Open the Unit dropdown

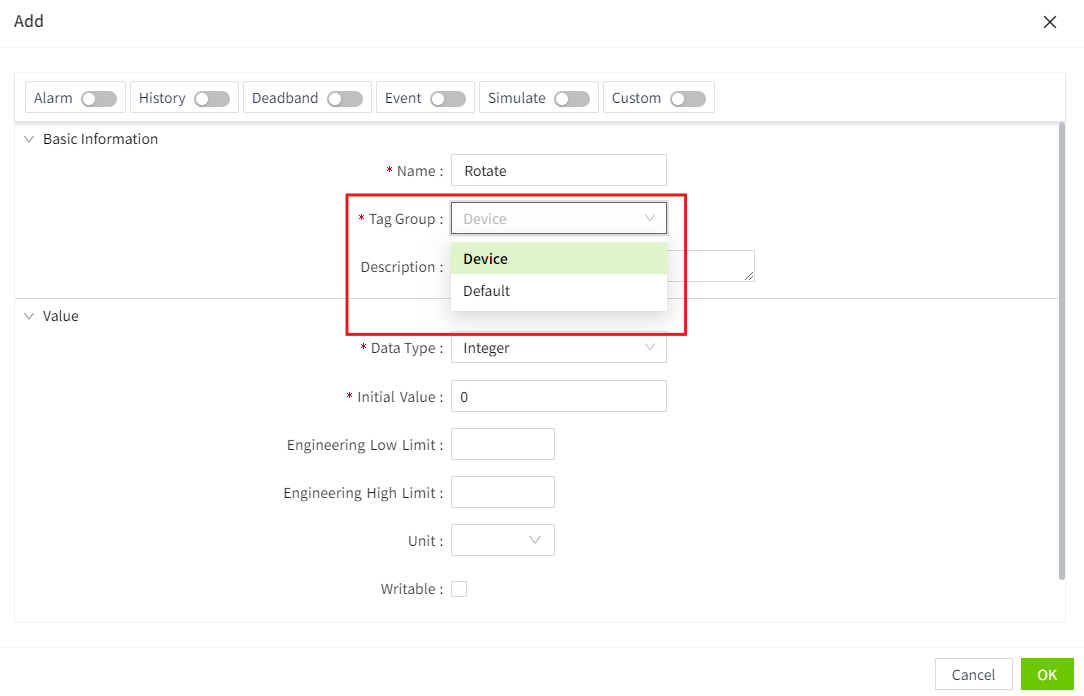tap(503, 540)
